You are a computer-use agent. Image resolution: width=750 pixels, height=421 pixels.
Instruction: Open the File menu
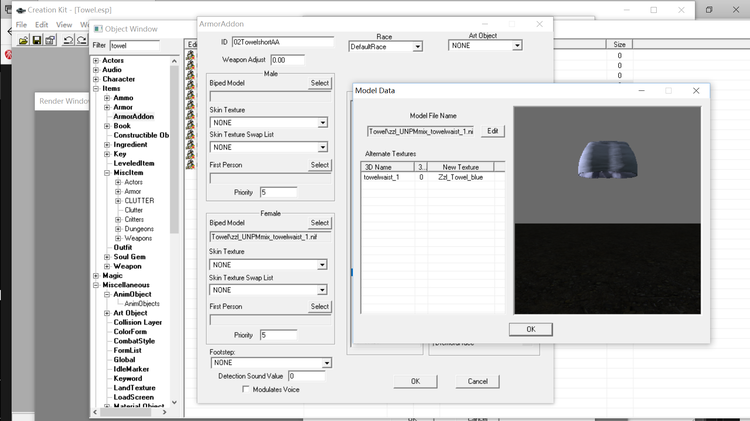pos(22,24)
